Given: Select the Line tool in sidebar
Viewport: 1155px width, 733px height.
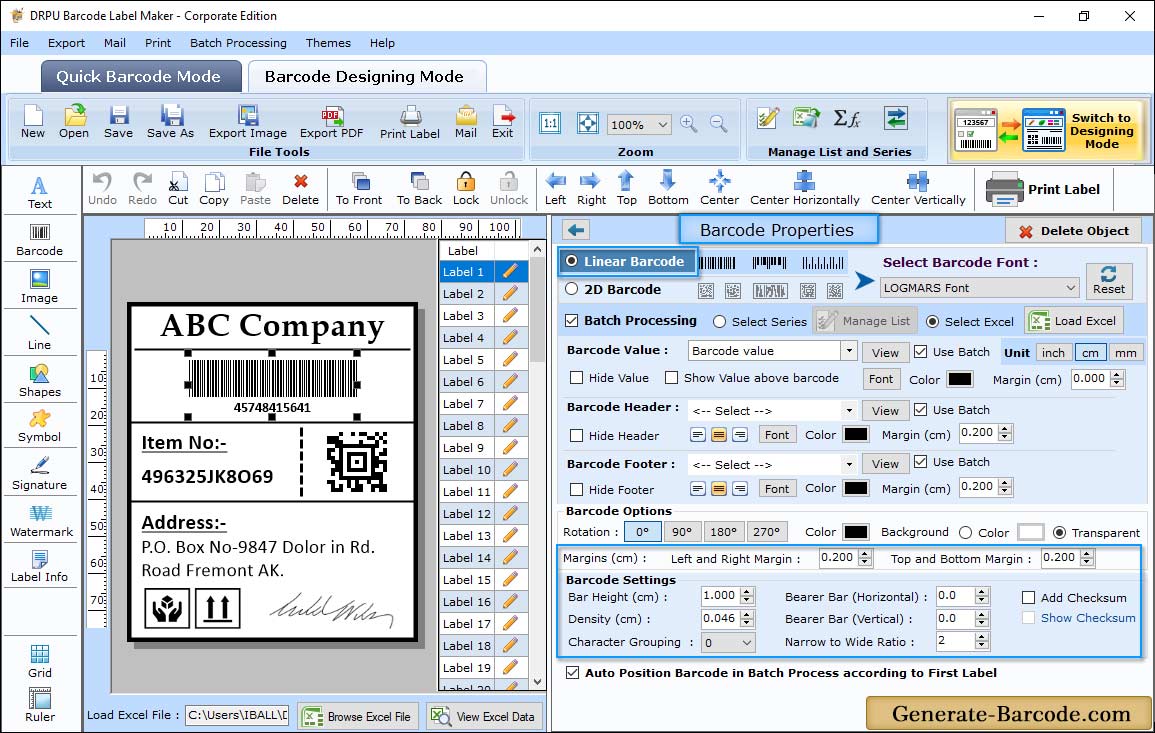Looking at the screenshot, I should pos(40,334).
